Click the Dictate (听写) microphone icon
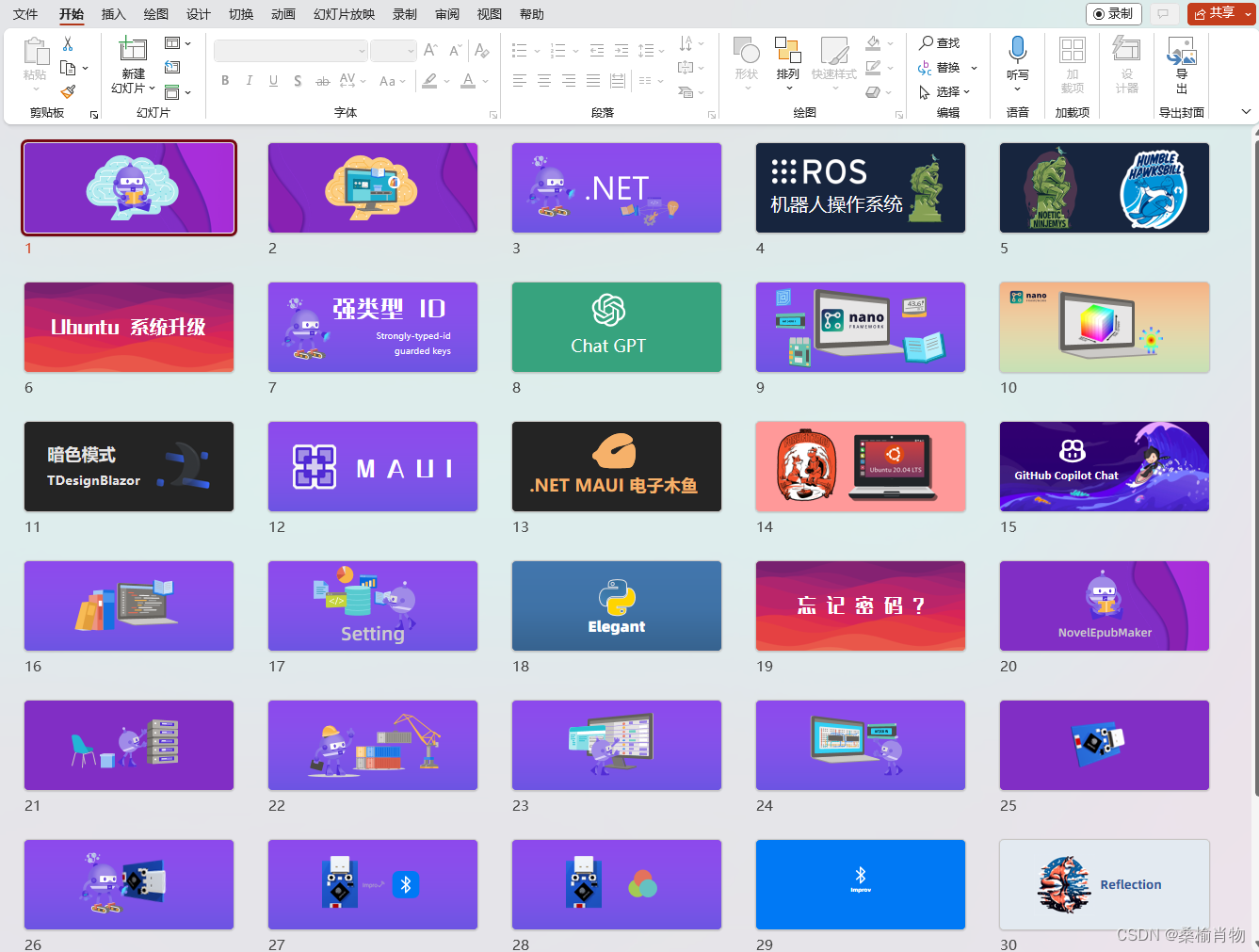Viewport: 1259px width, 952px height. click(1018, 50)
